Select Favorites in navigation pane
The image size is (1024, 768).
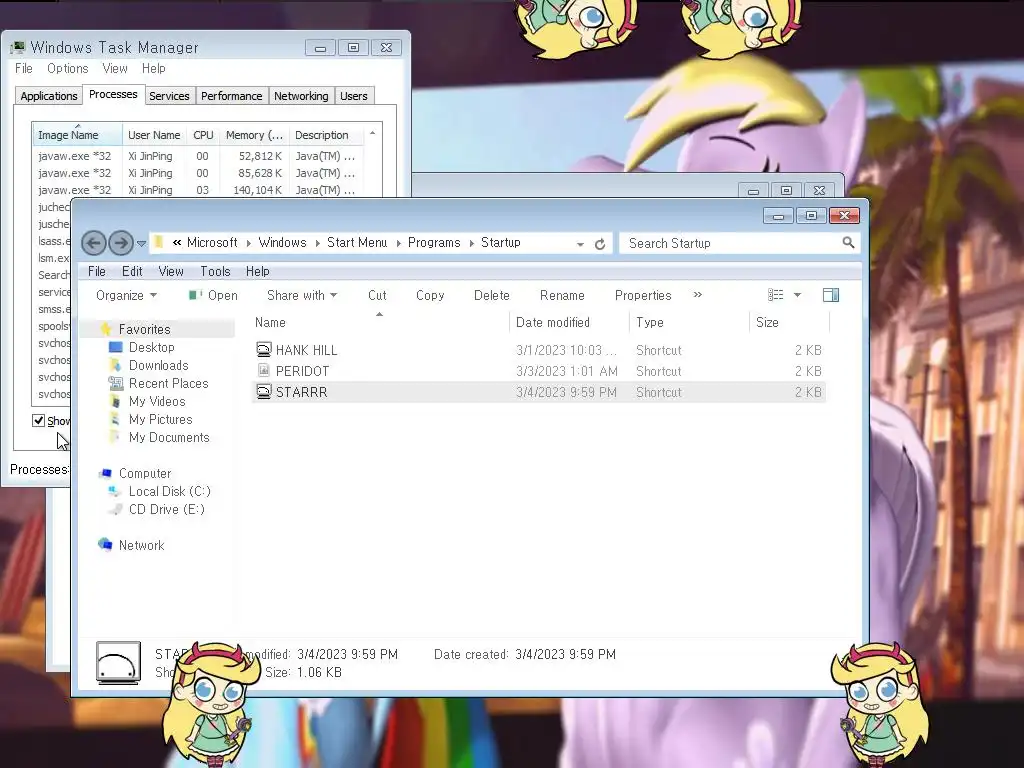144,329
